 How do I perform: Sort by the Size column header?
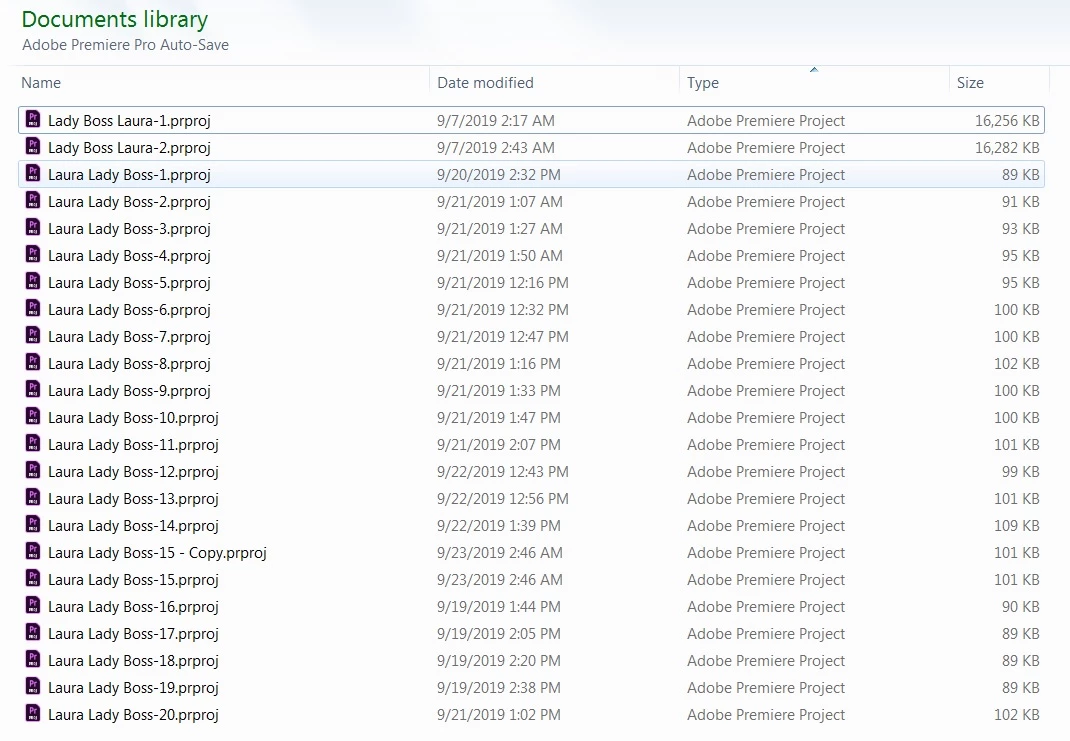tap(970, 83)
